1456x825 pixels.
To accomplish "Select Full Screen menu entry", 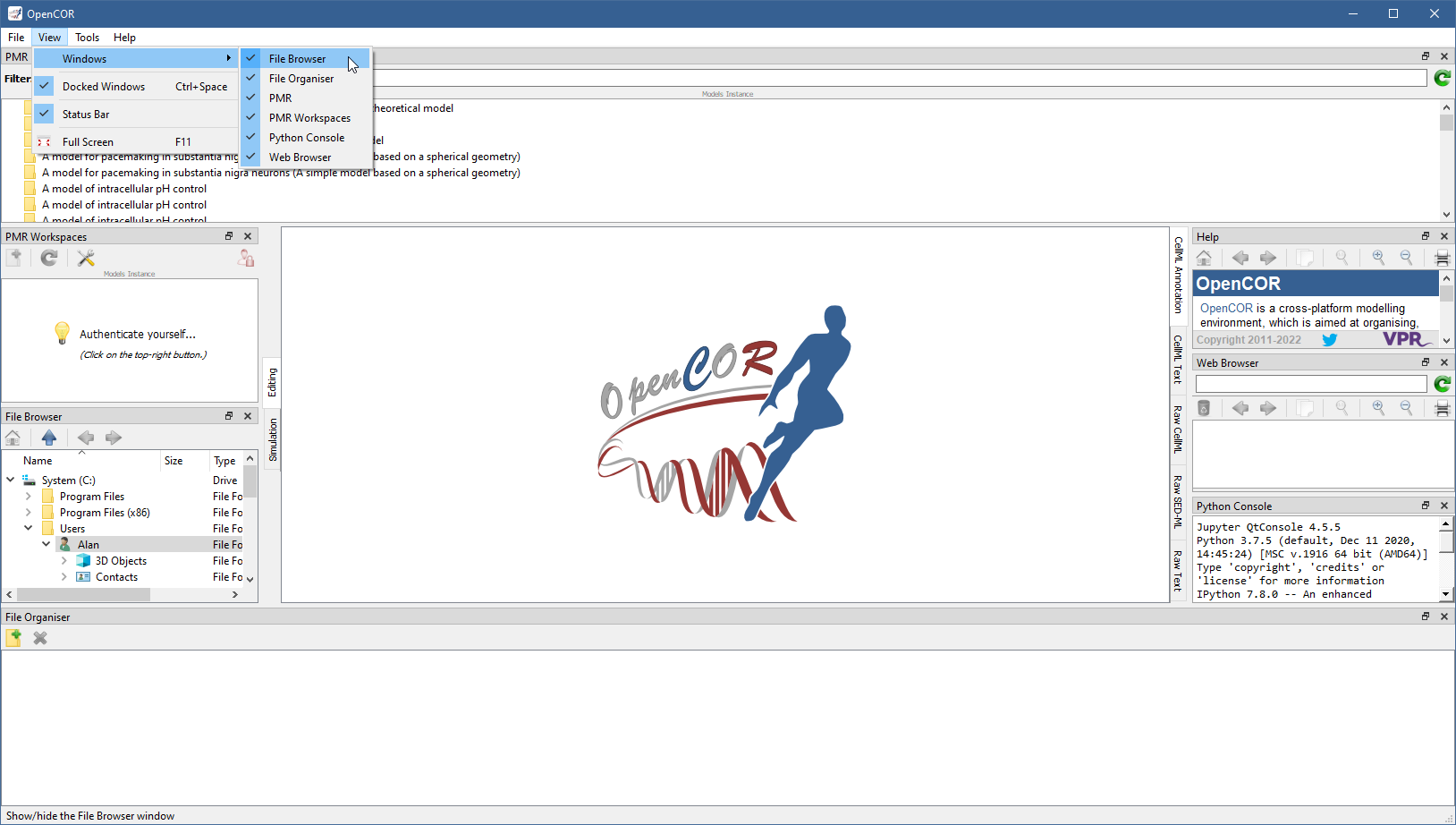I will pyautogui.click(x=88, y=142).
